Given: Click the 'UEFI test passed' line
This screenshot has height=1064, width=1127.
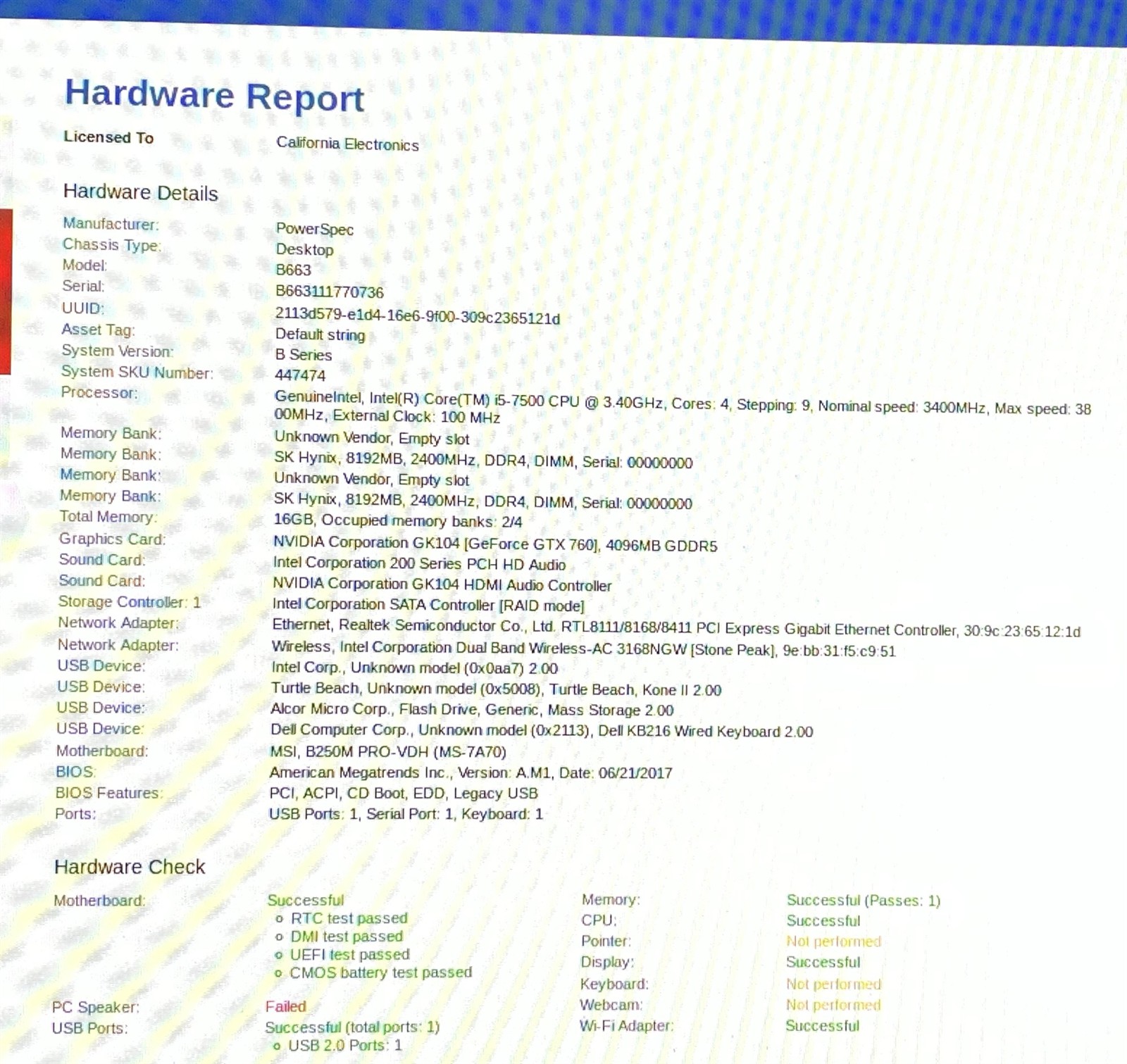Looking at the screenshot, I should pyautogui.click(x=349, y=954).
